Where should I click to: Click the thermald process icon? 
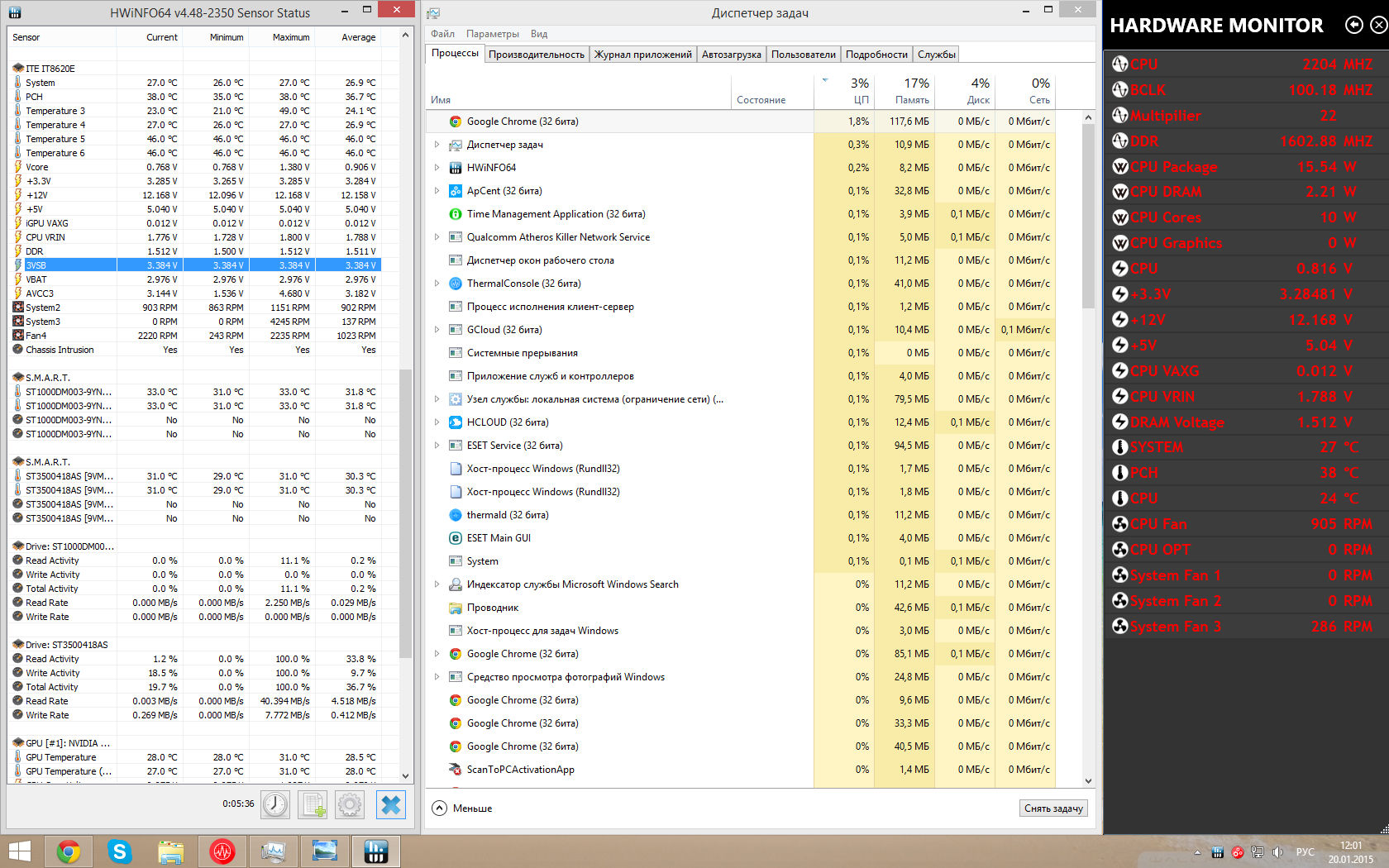click(455, 515)
